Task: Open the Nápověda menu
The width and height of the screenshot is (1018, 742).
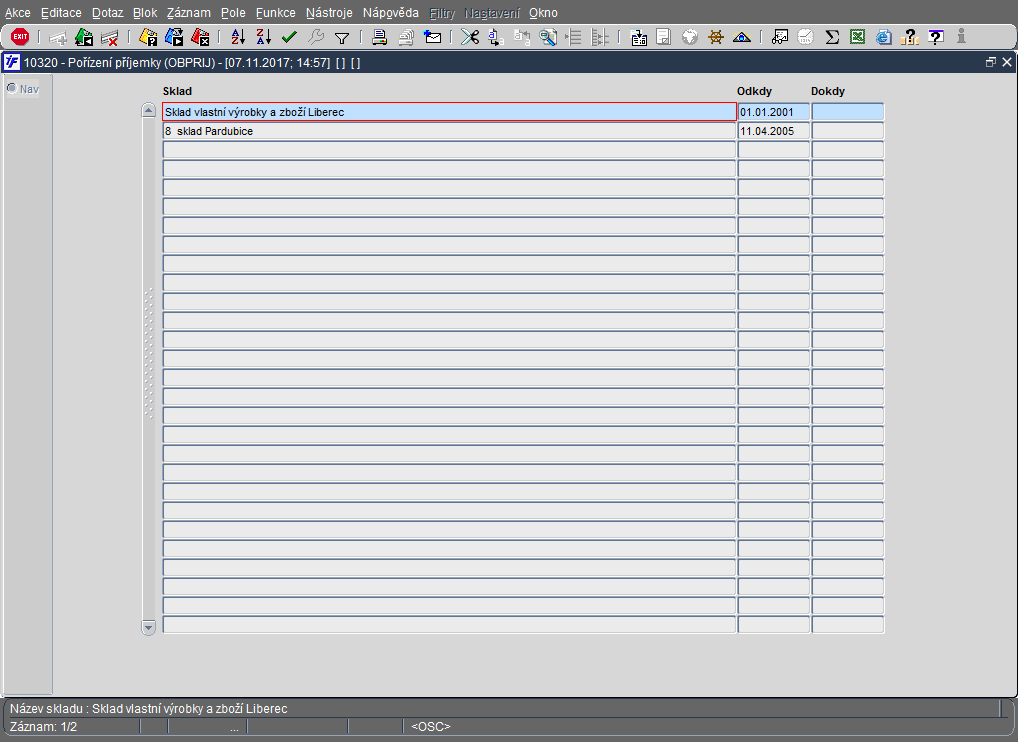Action: [x=391, y=13]
